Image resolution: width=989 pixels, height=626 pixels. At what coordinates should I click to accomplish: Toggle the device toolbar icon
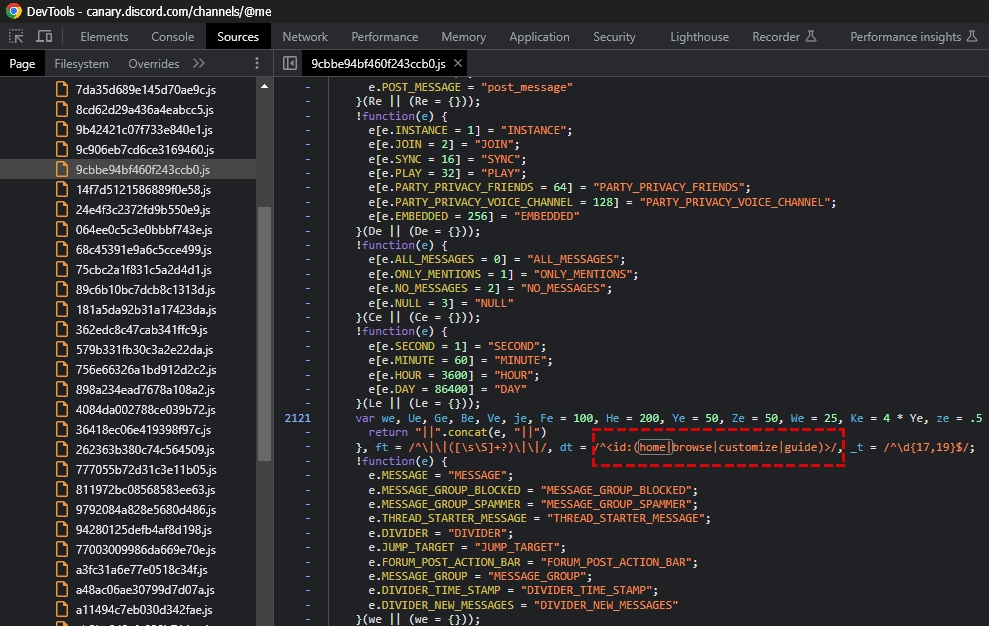44,37
